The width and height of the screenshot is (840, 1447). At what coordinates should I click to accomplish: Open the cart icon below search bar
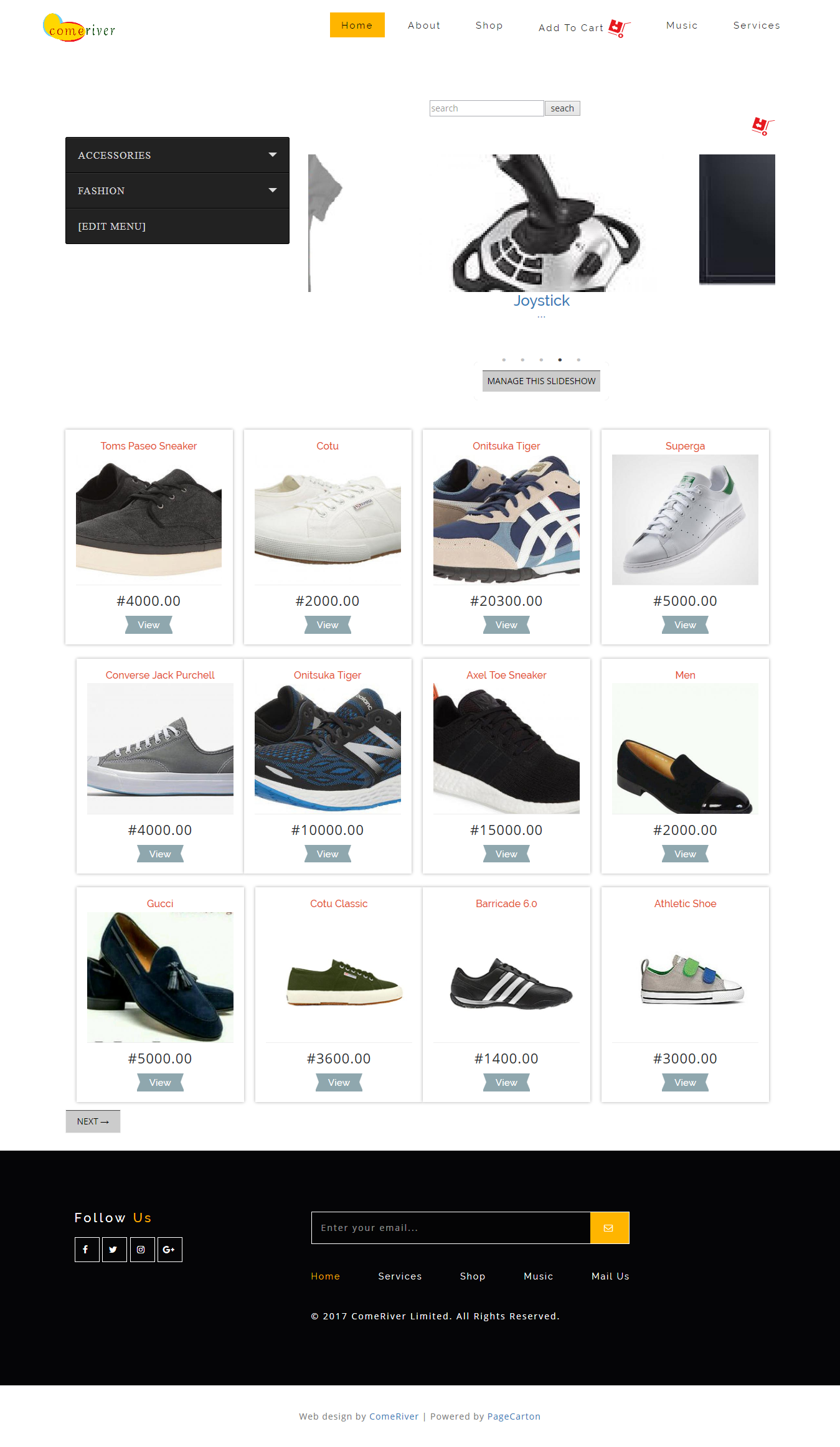[763, 126]
